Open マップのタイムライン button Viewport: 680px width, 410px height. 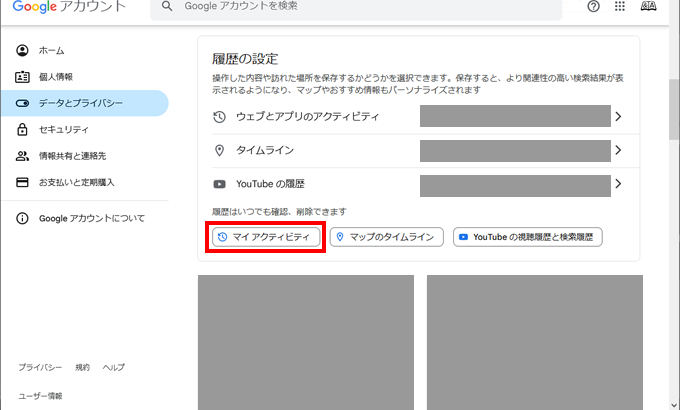(386, 237)
